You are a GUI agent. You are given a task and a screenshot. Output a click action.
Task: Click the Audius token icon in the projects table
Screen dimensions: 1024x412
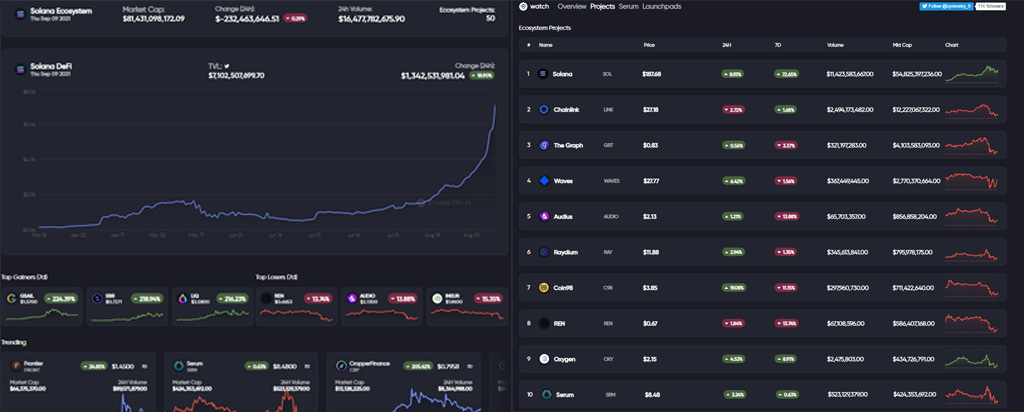point(543,216)
